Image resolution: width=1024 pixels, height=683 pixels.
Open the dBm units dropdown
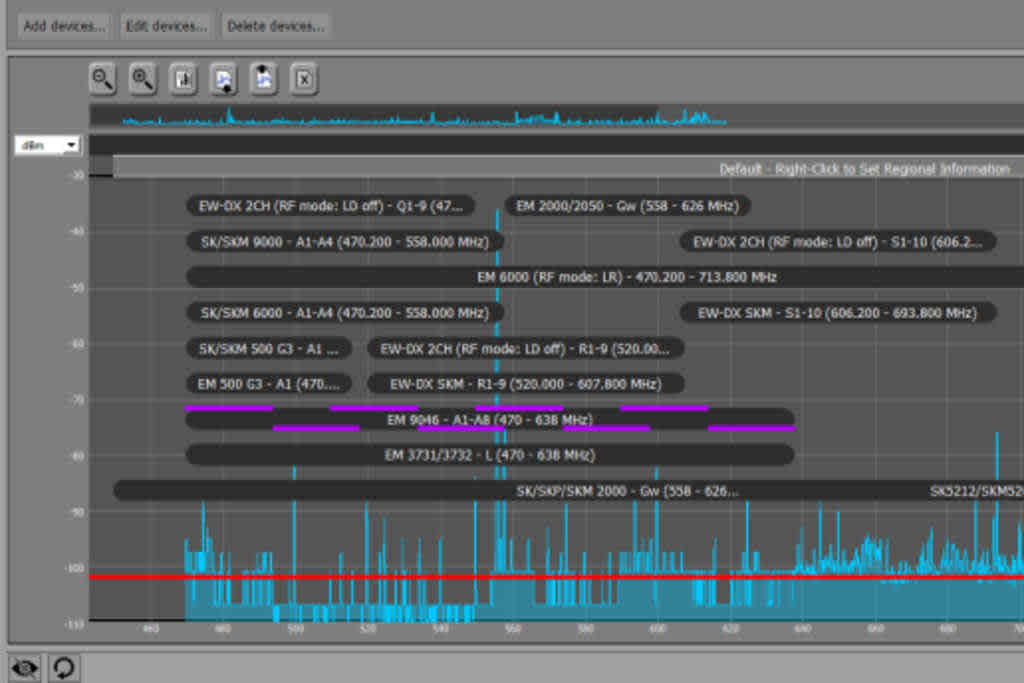coord(47,145)
